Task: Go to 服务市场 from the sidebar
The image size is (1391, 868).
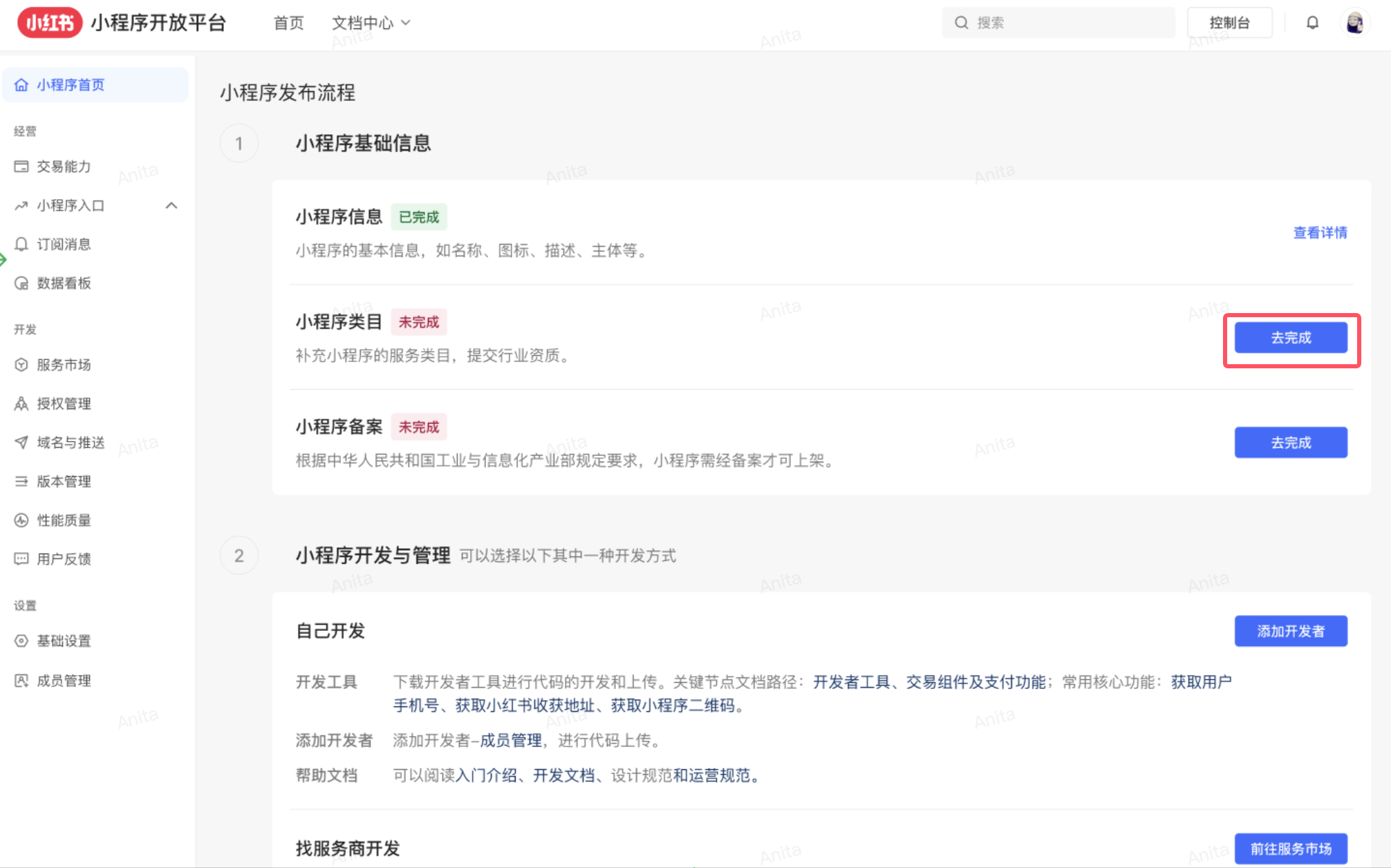Action: point(64,365)
